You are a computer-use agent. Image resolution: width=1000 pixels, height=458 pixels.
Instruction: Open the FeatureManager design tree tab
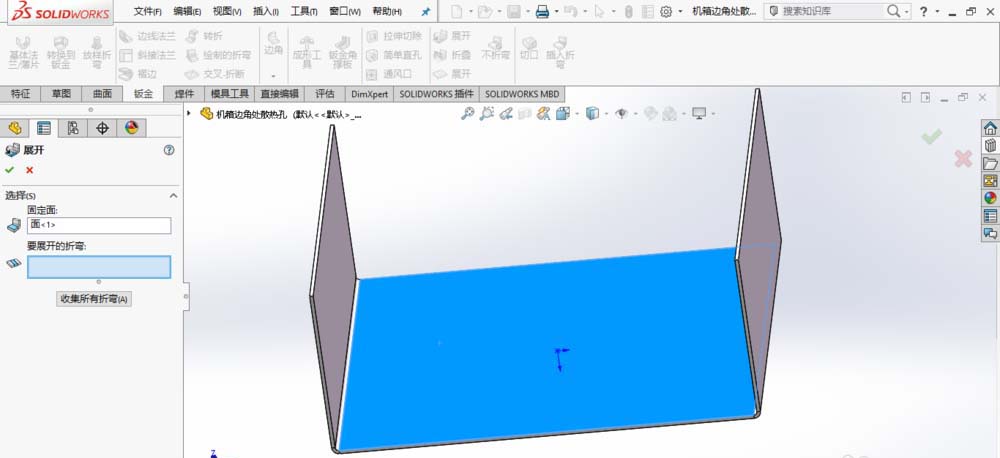[15, 128]
